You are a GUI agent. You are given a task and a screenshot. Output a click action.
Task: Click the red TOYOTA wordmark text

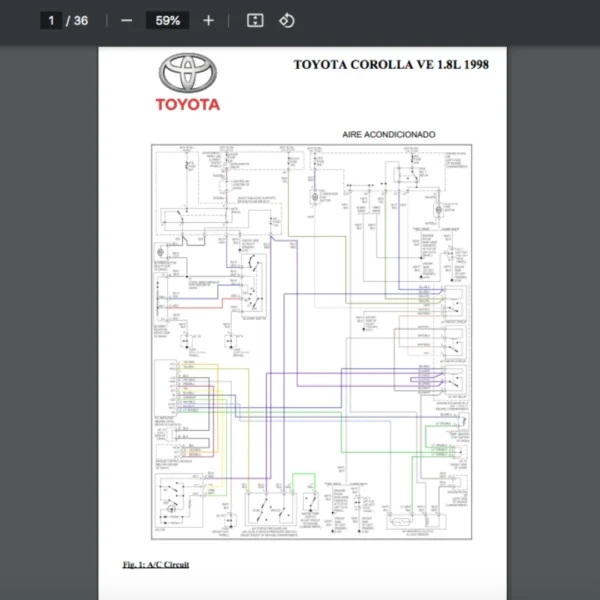click(x=187, y=104)
